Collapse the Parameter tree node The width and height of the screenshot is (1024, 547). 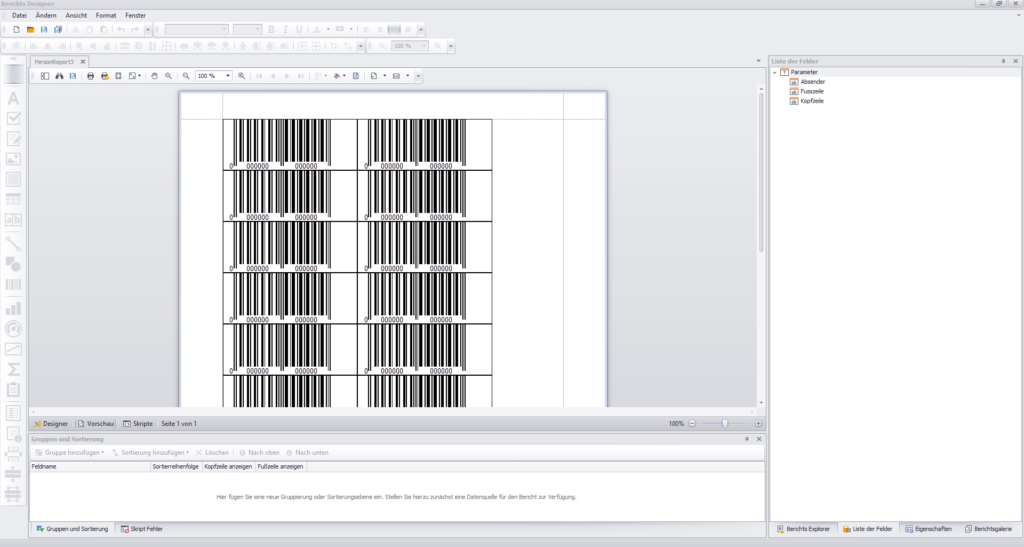[x=775, y=72]
